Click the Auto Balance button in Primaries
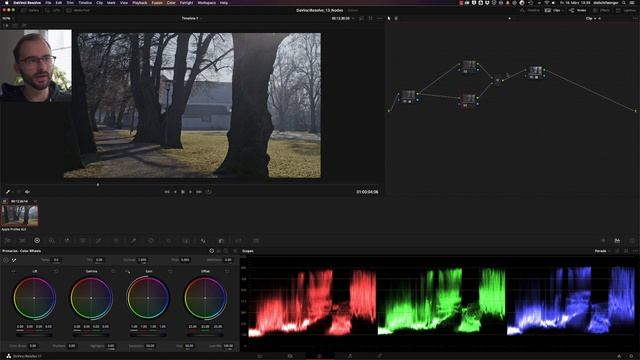640x360 pixels. [6, 260]
